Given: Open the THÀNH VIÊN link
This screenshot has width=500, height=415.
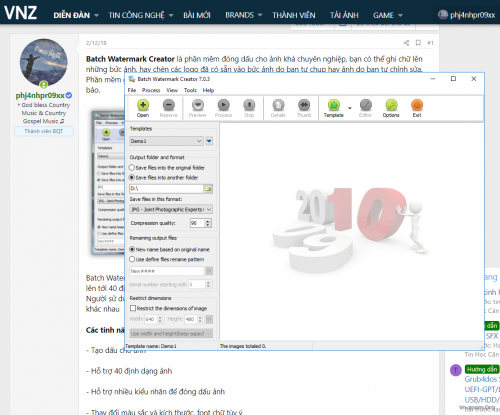Looking at the screenshot, I should 294,15.
